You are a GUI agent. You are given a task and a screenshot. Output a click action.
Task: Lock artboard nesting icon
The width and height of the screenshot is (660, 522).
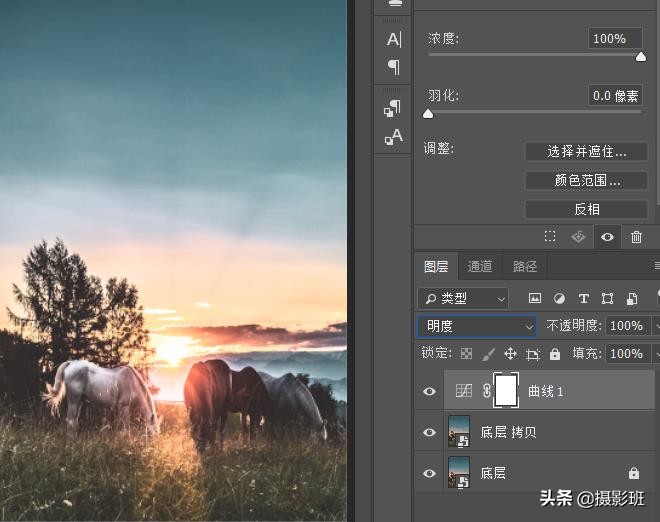pyautogui.click(x=532, y=354)
